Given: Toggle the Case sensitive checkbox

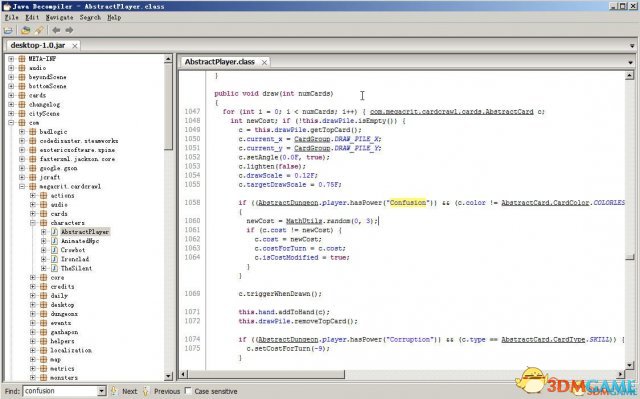Looking at the screenshot, I should pos(188,390).
